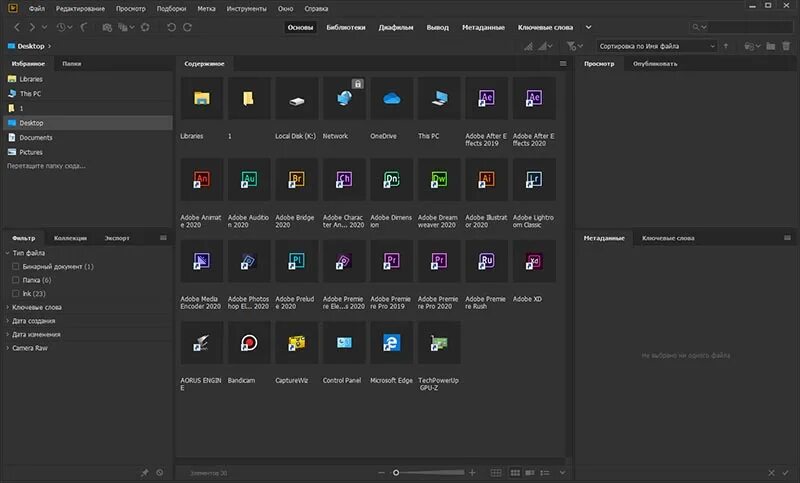Select the thumbnails view icon
The image size is (800, 483).
point(515,473)
